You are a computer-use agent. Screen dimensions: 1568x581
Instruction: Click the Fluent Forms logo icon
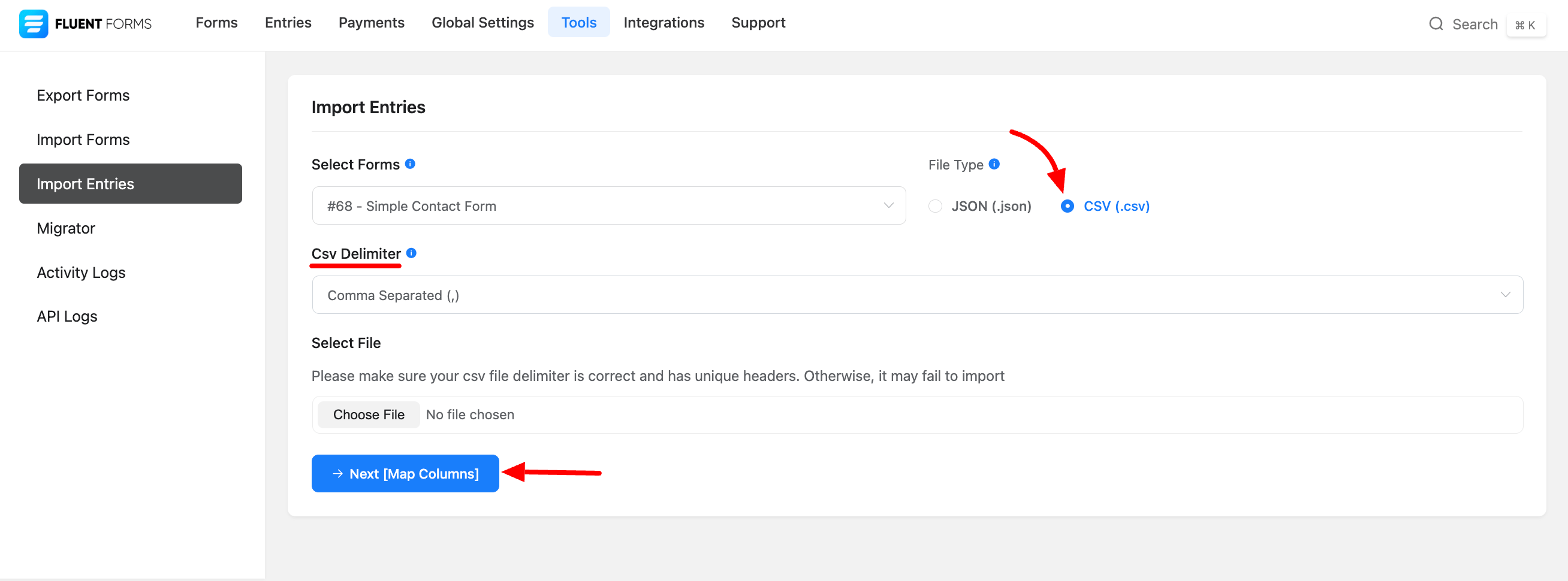coord(34,24)
